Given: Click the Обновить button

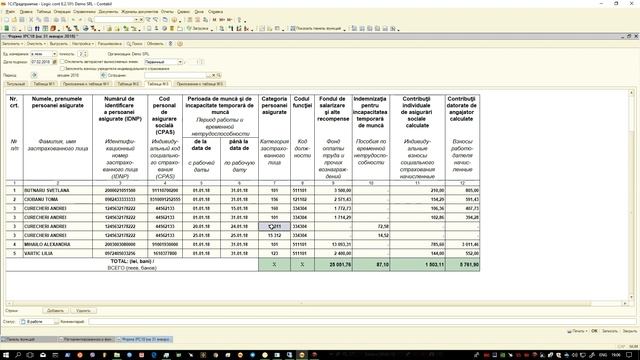Looking at the screenshot, I should pos(155,44).
